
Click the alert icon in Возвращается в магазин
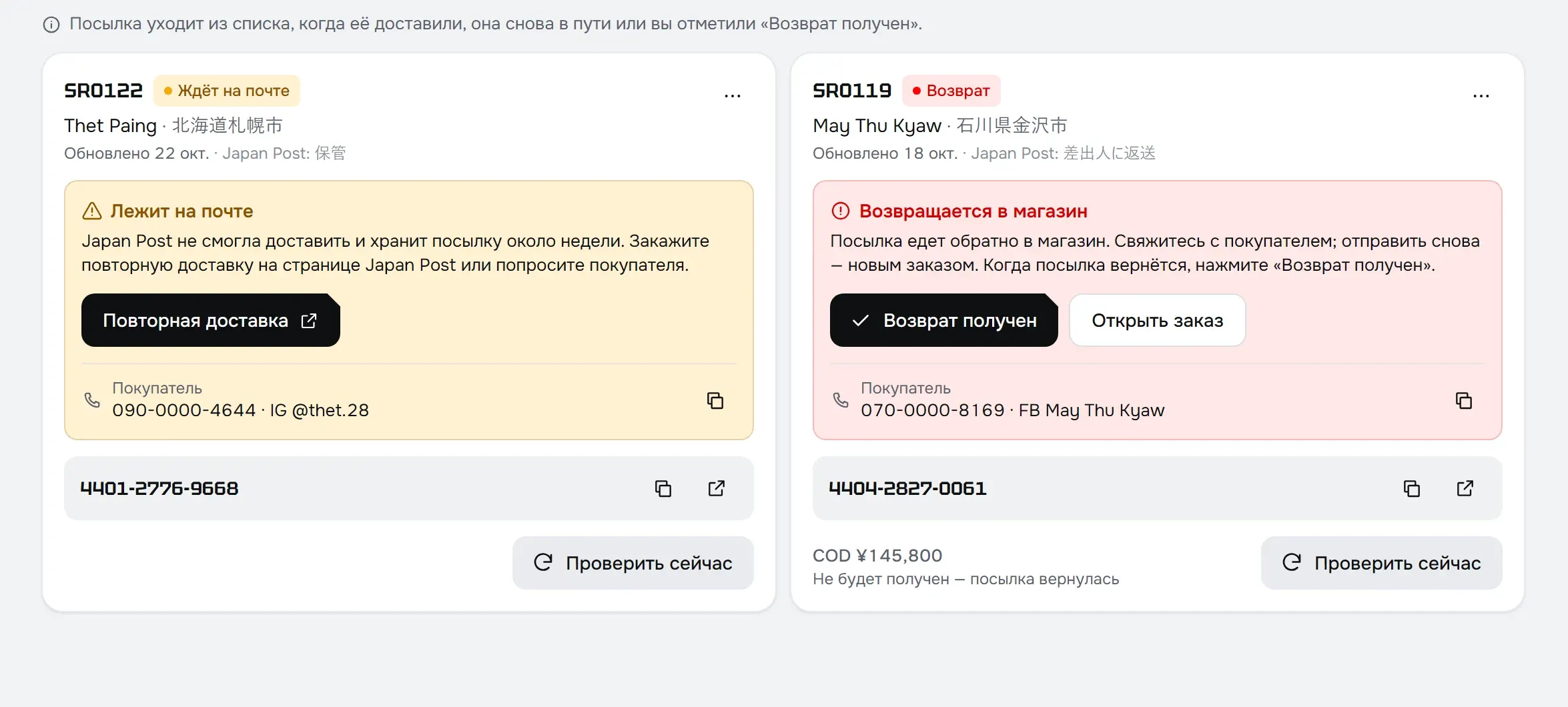pyautogui.click(x=841, y=211)
